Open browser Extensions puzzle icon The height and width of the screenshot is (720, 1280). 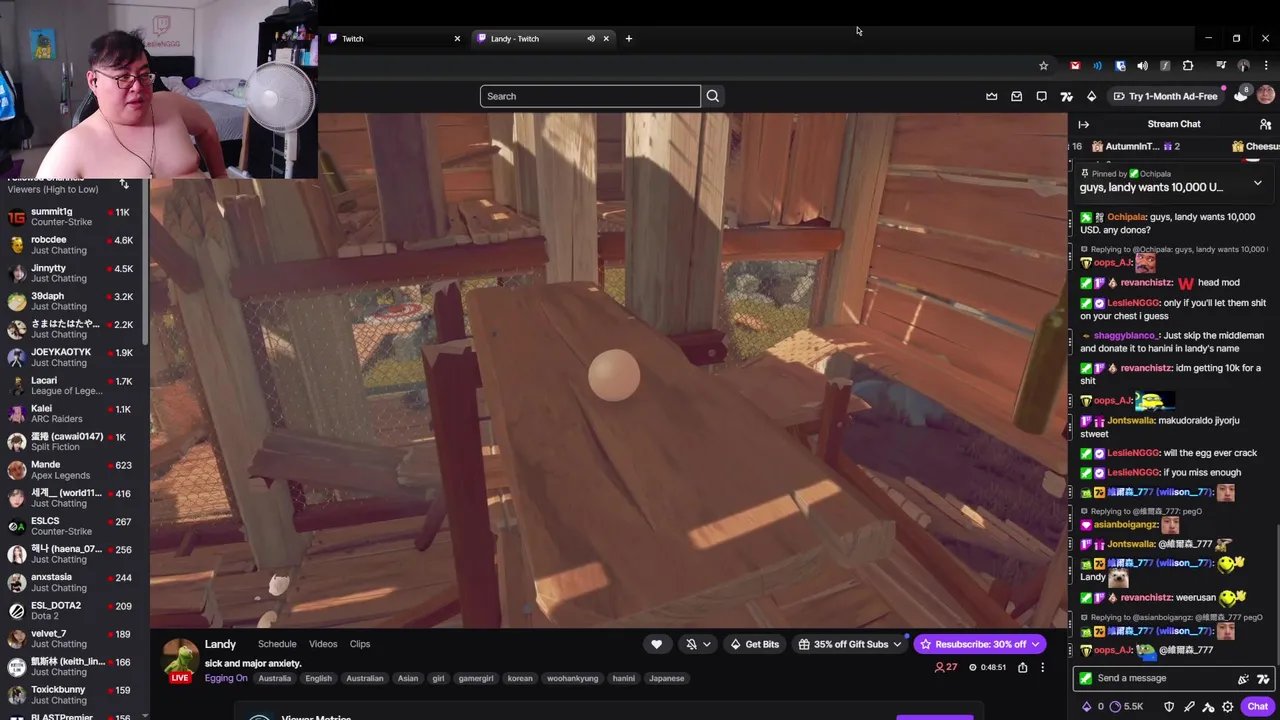pyautogui.click(x=1188, y=66)
